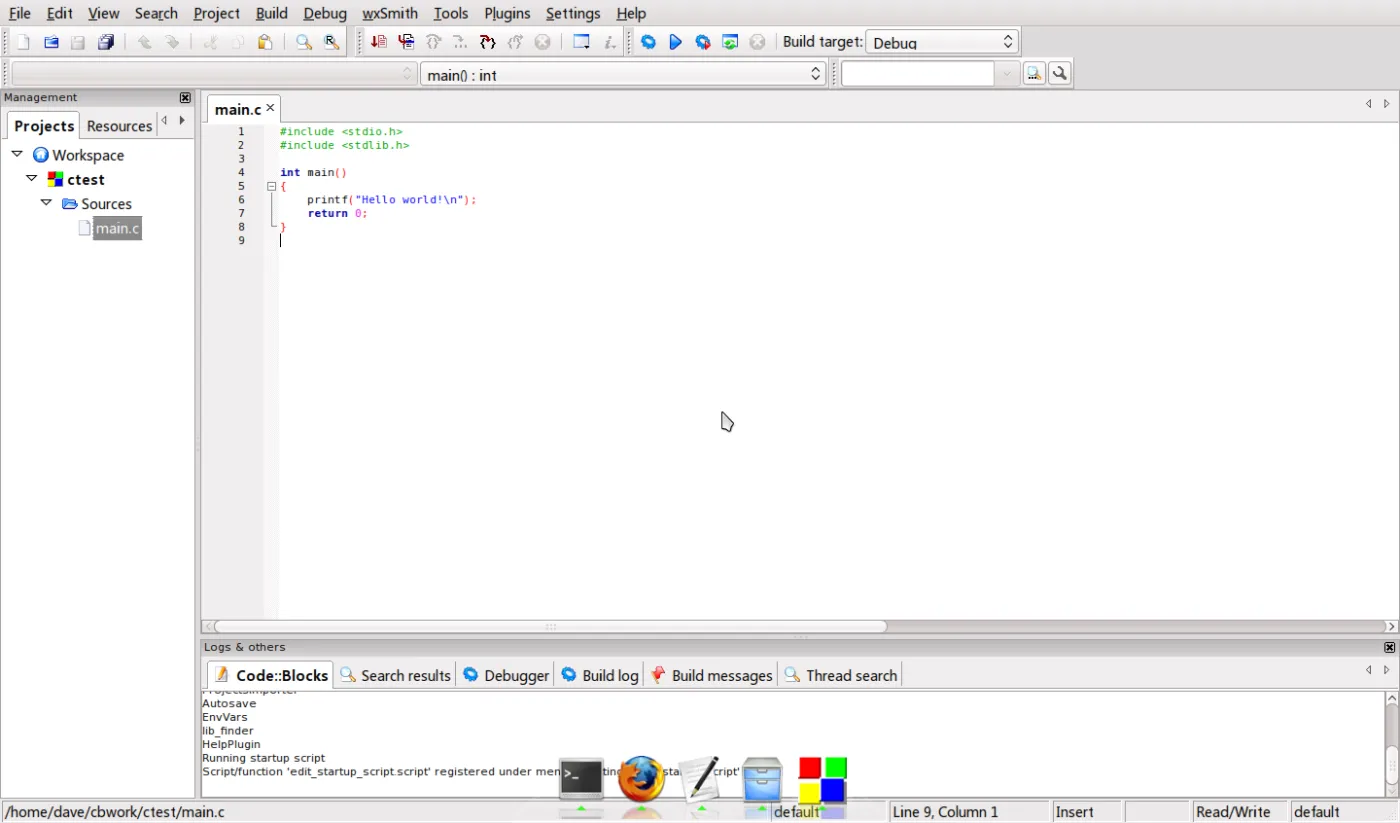Screen dimensions: 1400x823
Task: Click the Debug/Continue red arrow icon
Action: point(379,42)
